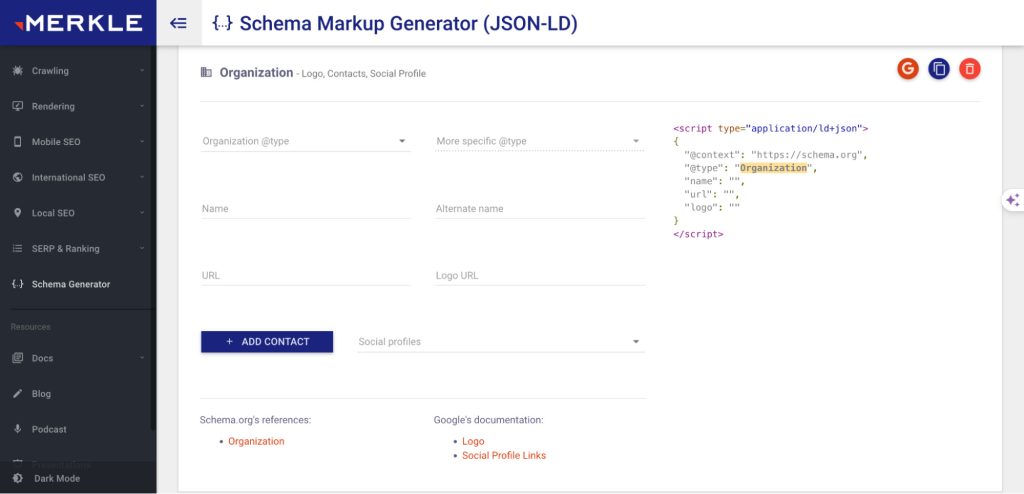Viewport: 1024px width, 494px height.
Task: Click the Google test button icon
Action: pos(907,69)
